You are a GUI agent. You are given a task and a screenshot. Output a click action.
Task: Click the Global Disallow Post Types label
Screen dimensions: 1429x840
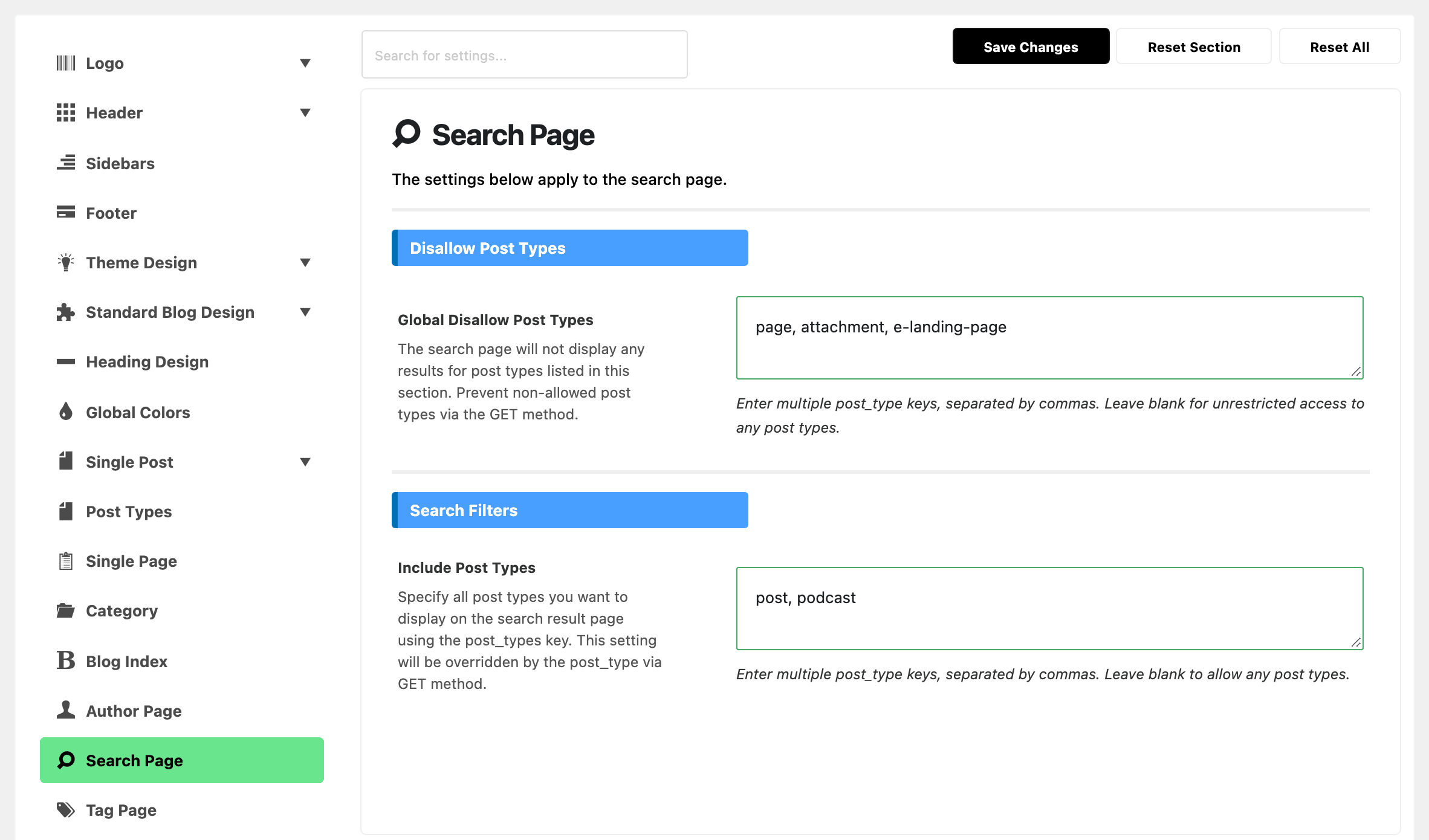tap(496, 320)
